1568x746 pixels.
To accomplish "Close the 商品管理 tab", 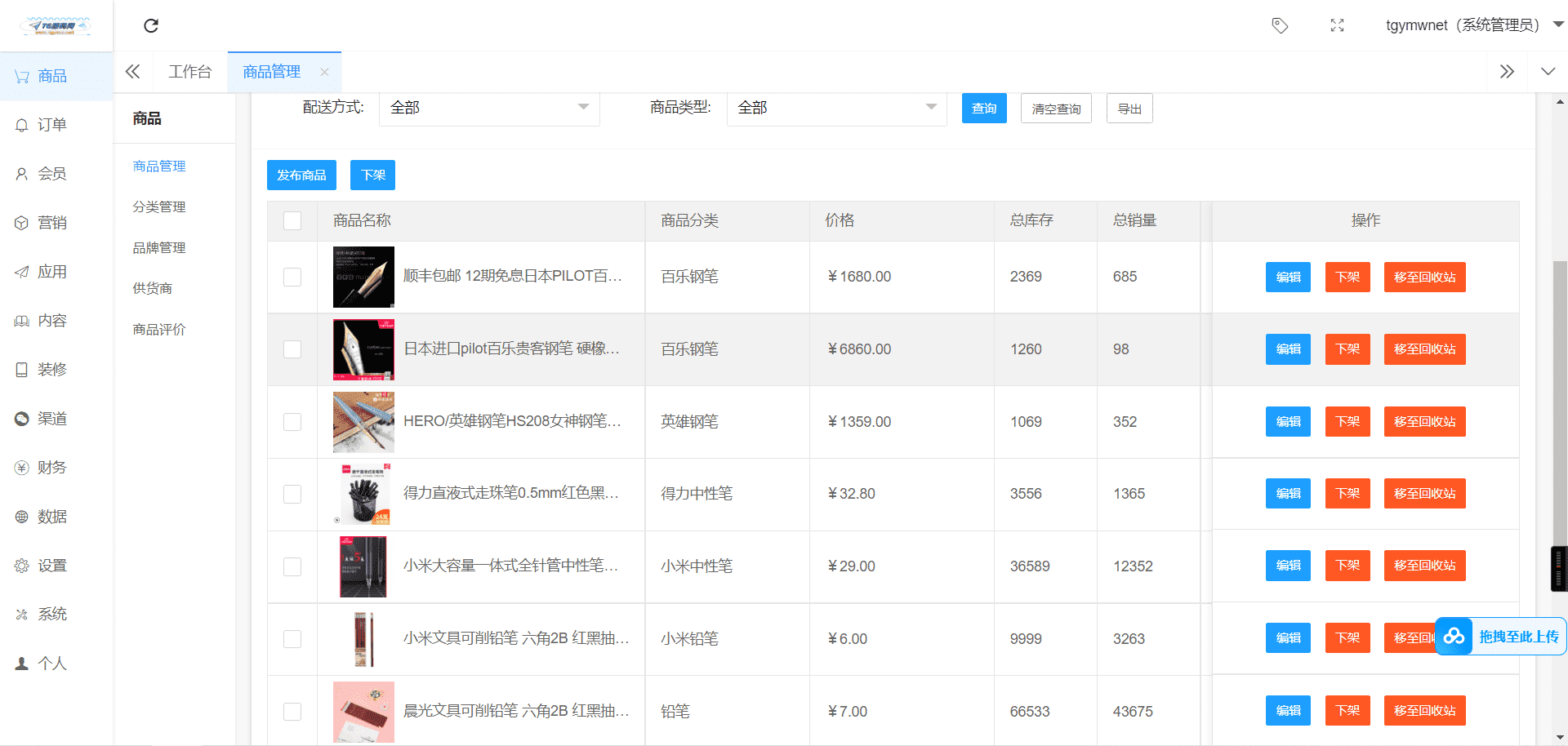I will 325,72.
